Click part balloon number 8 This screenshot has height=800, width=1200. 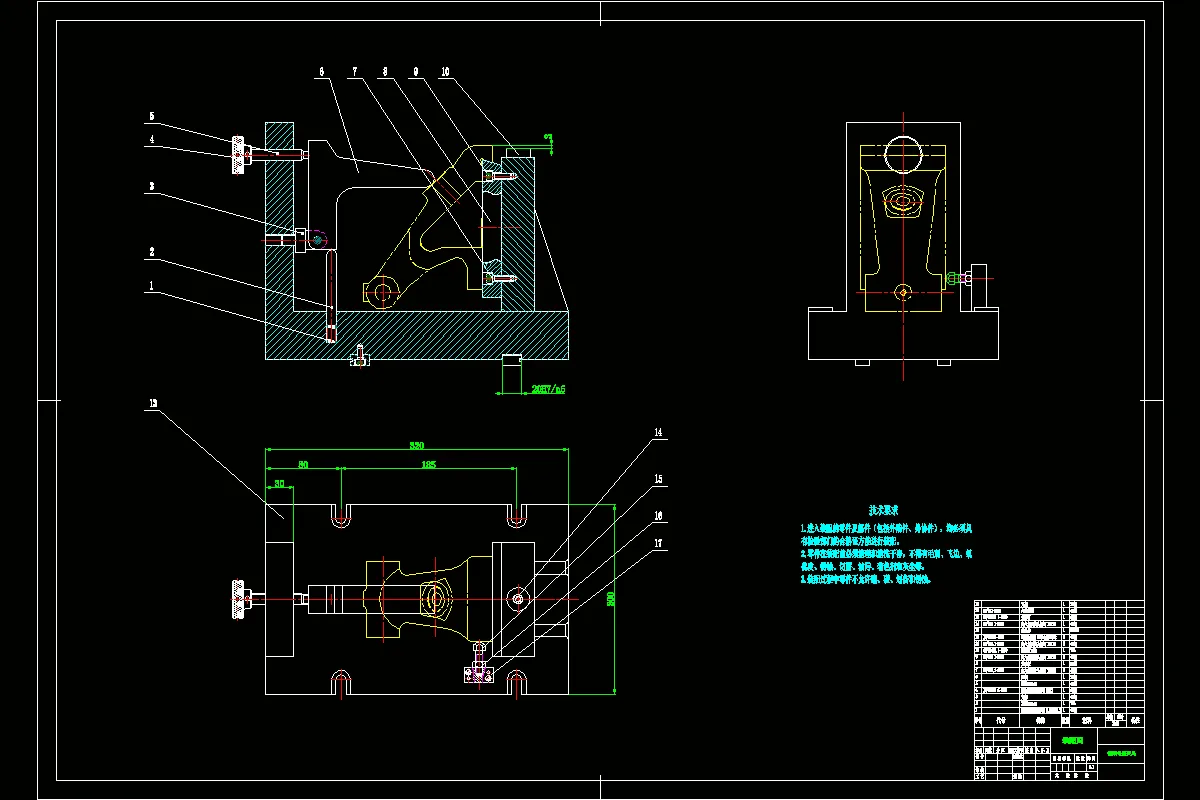(x=384, y=72)
